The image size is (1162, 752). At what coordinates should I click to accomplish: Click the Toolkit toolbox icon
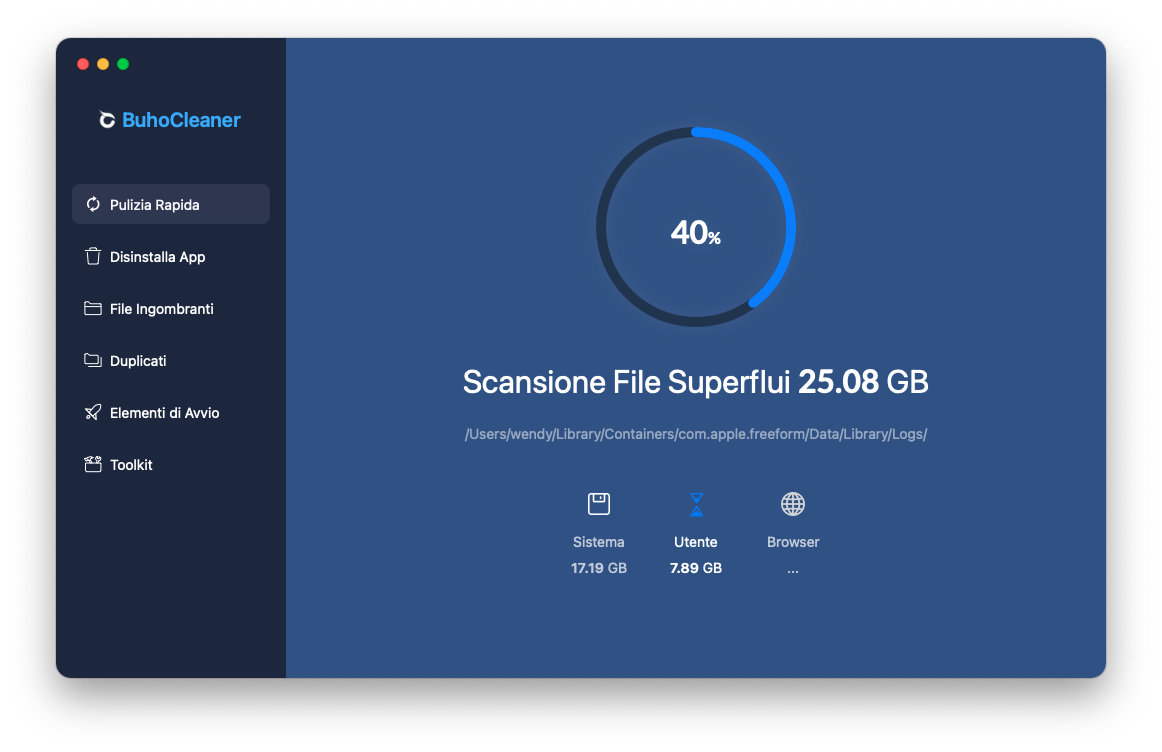click(93, 464)
